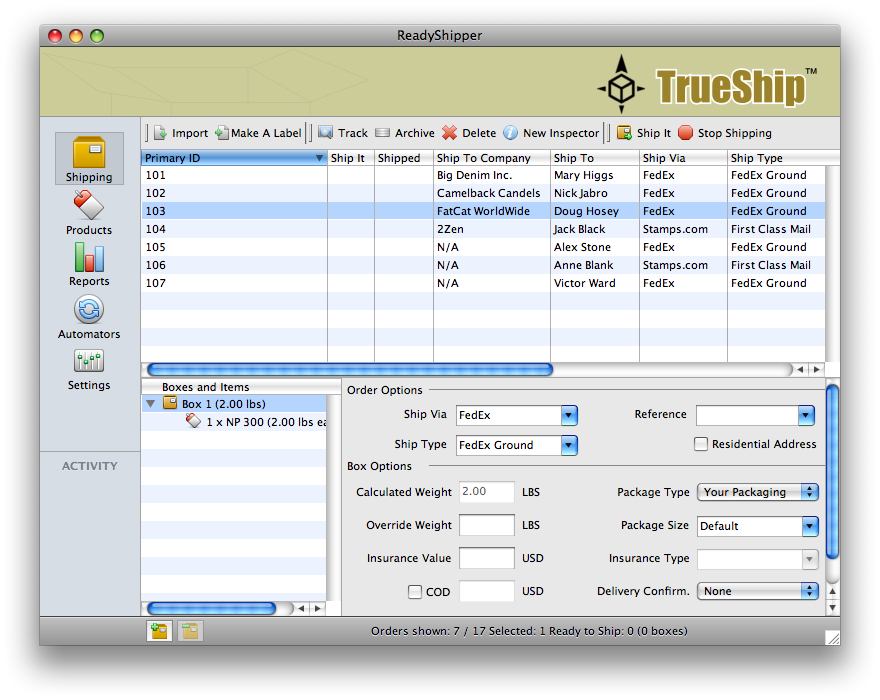Sort by Ship To Company column header
Viewport: 880px width, 700px height.
tap(492, 158)
